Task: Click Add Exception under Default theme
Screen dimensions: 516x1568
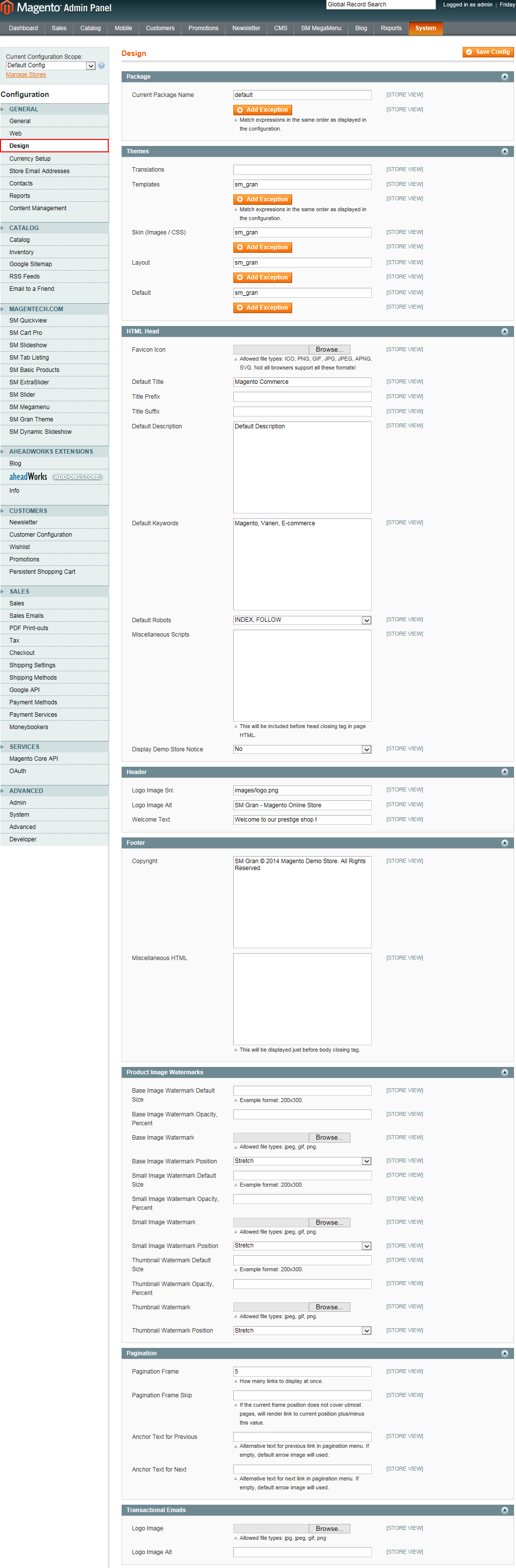Action: [263, 308]
